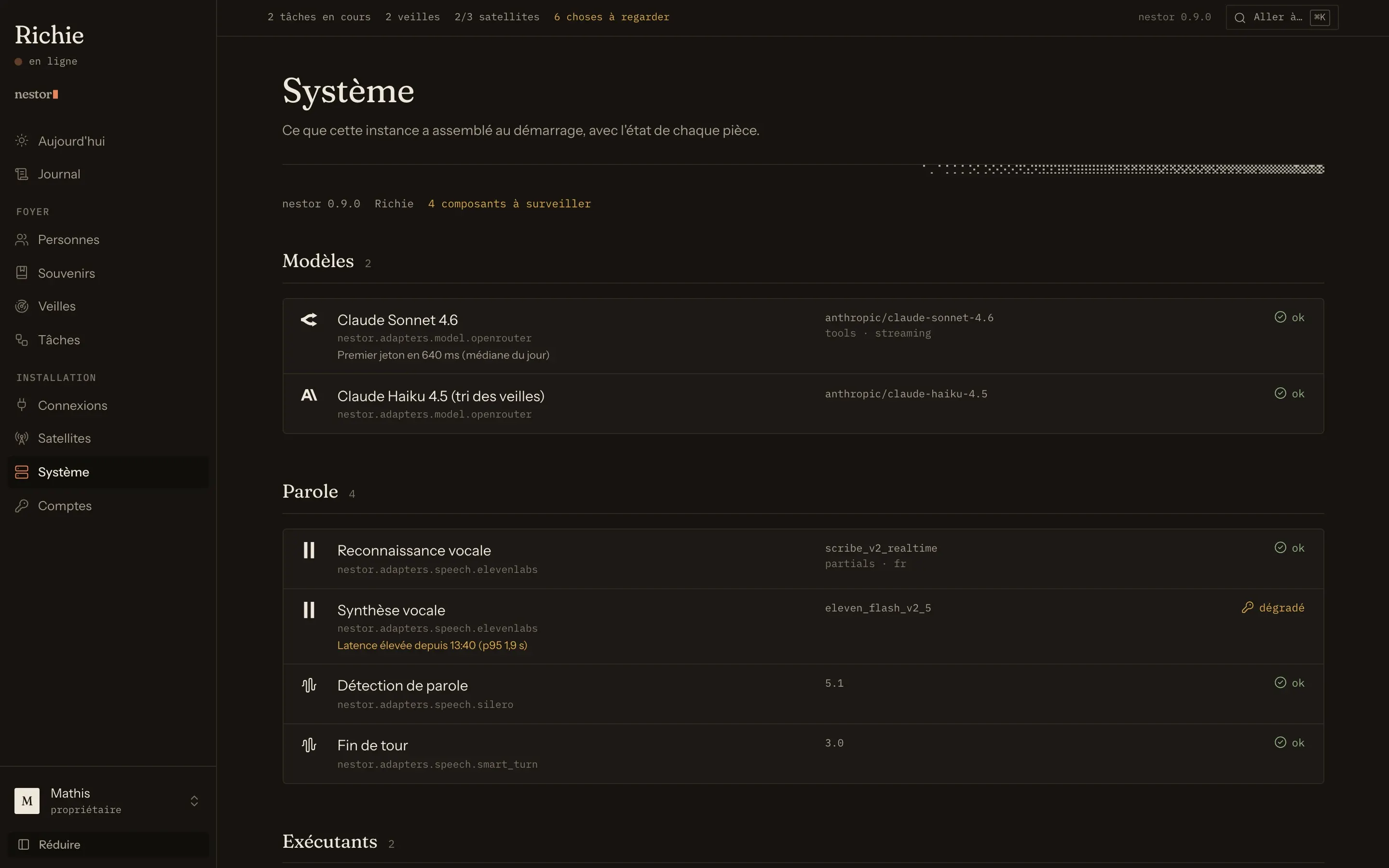Click the Mathis user avatar
The image size is (1389, 868).
pyautogui.click(x=27, y=801)
